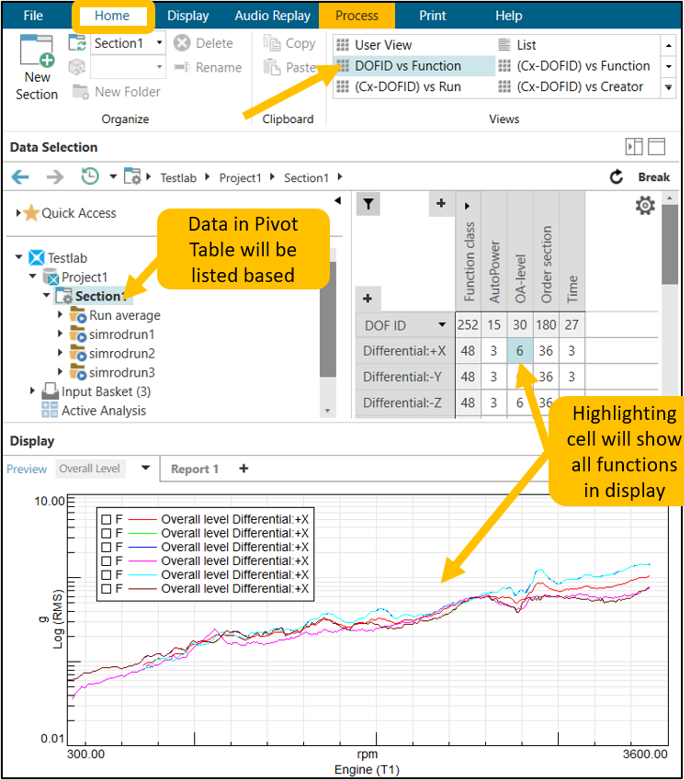This screenshot has width=684, height=780.
Task: Click the pivot table filter icon
Action: pos(369,205)
